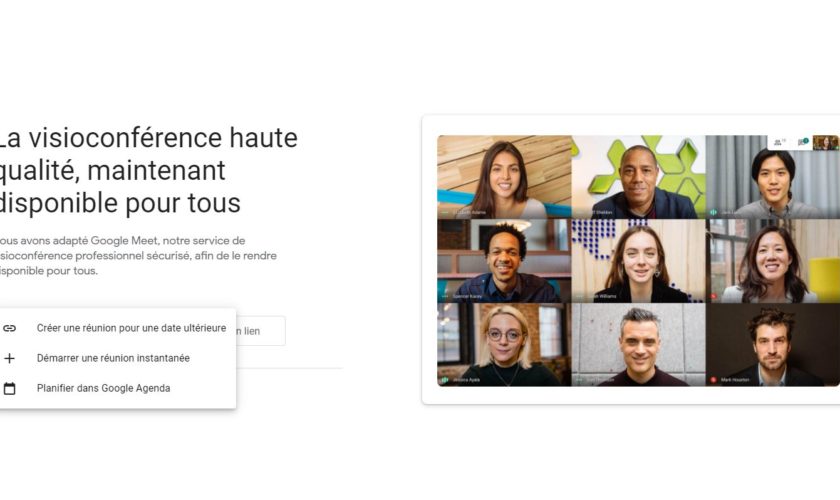Click the headline "La visioconférence haute qualité"
The height and width of the screenshot is (500, 840).
(146, 154)
